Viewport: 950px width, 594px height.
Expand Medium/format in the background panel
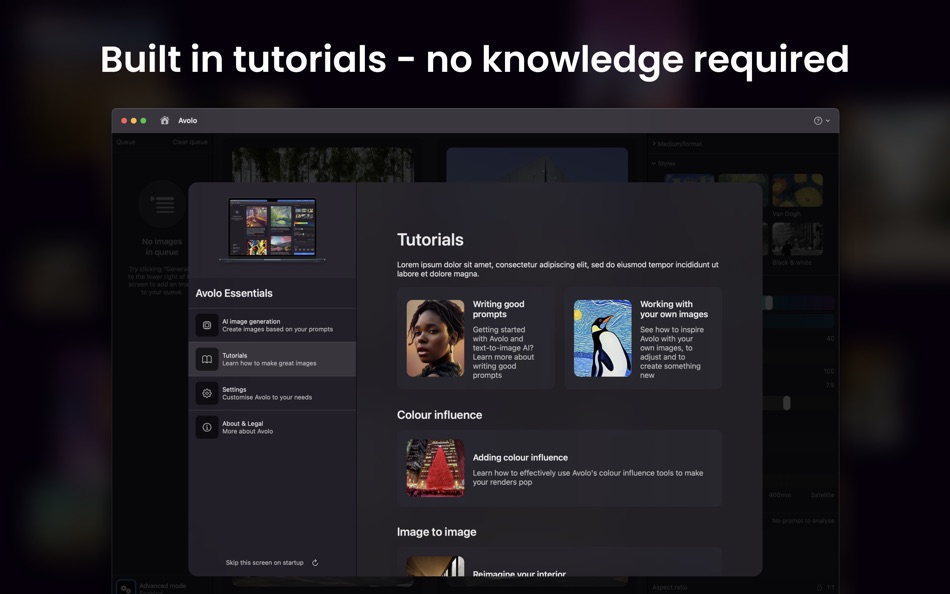(677, 144)
